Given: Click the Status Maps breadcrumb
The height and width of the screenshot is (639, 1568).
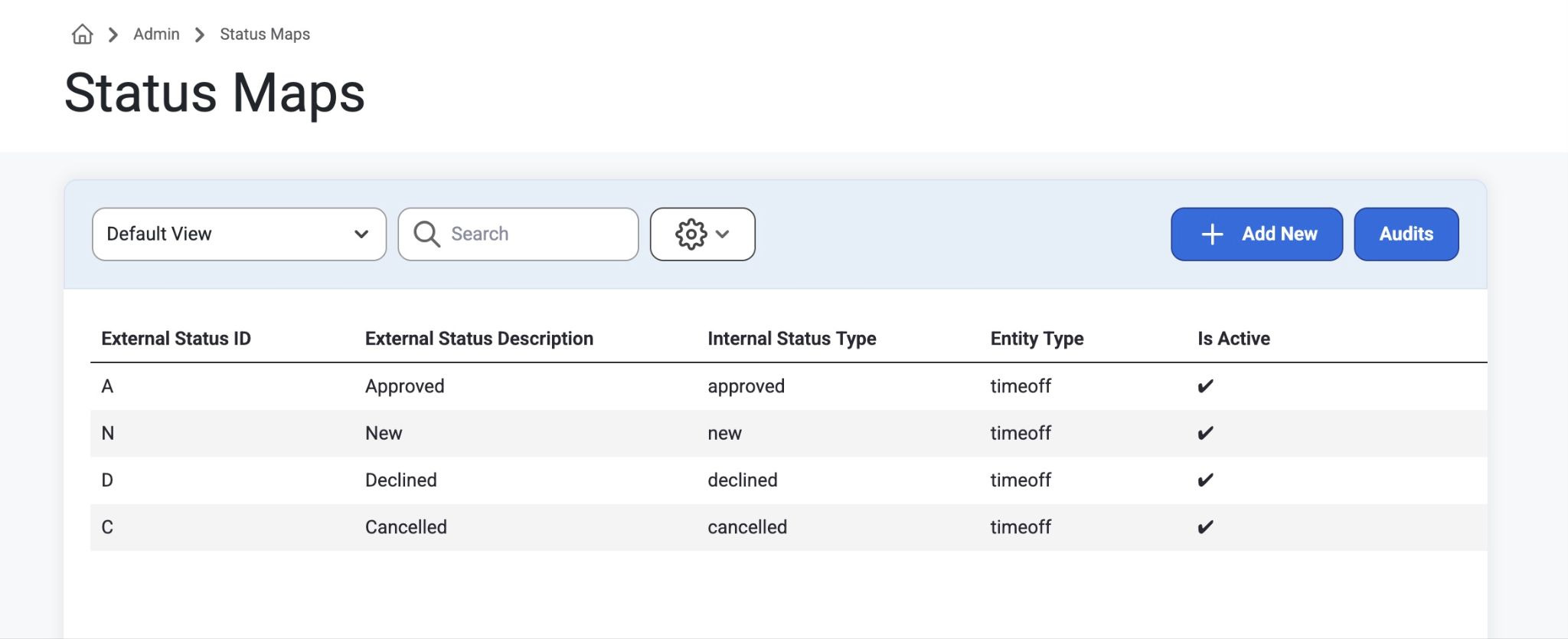Looking at the screenshot, I should 265,34.
